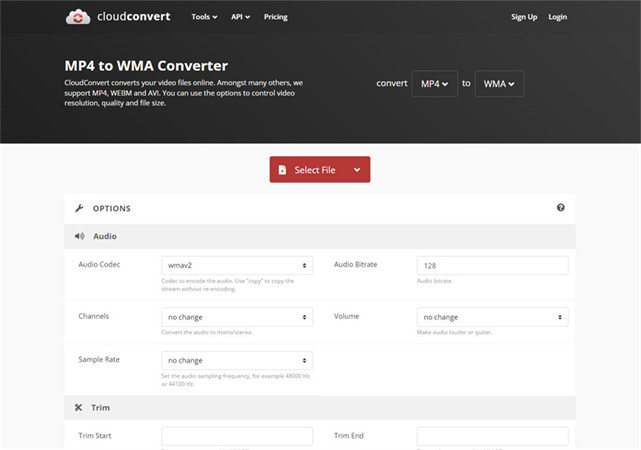Click the Trim Start input field
This screenshot has height=450, width=641.
point(237,437)
